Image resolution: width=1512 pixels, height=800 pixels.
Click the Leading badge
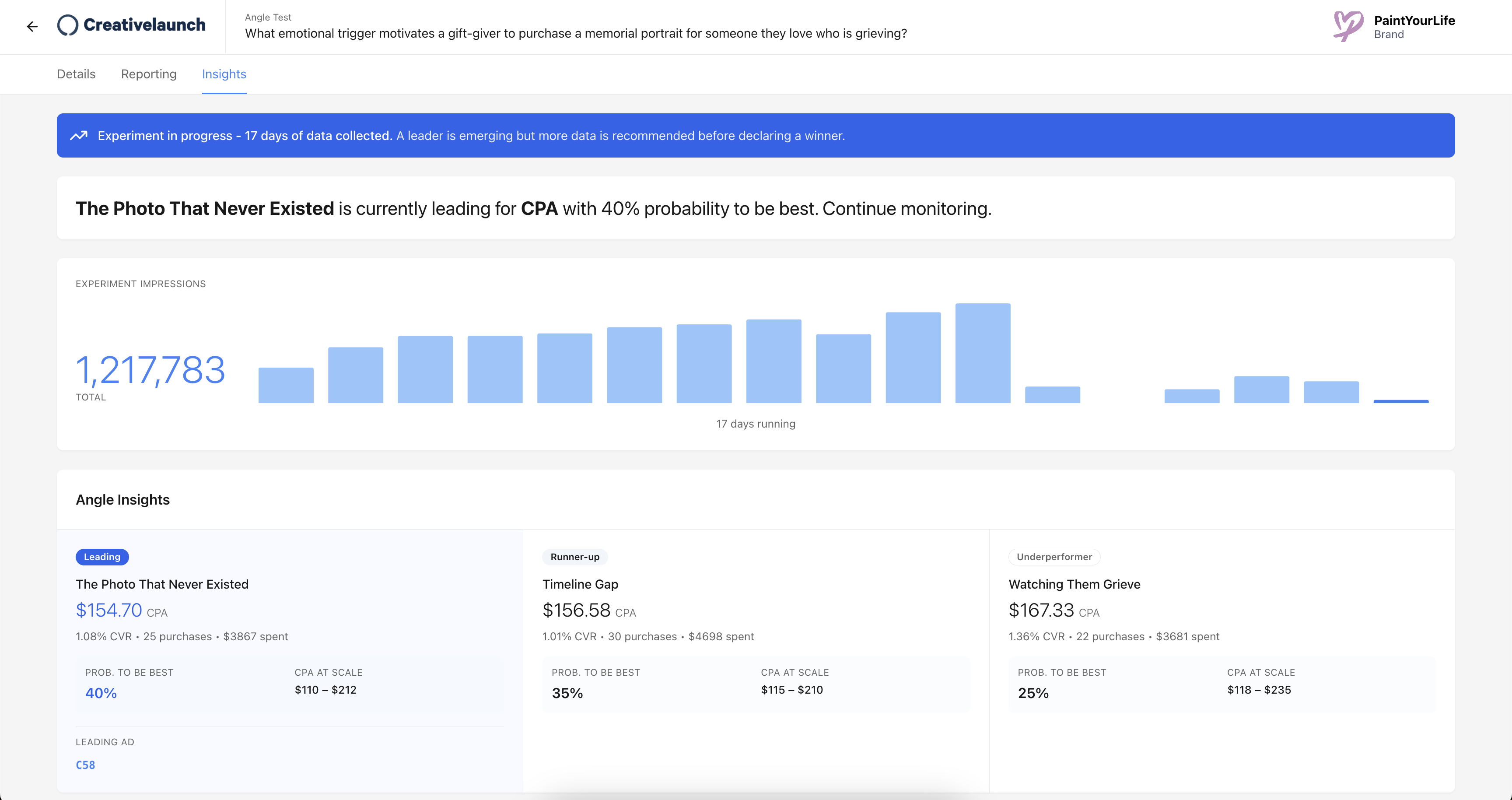click(102, 557)
